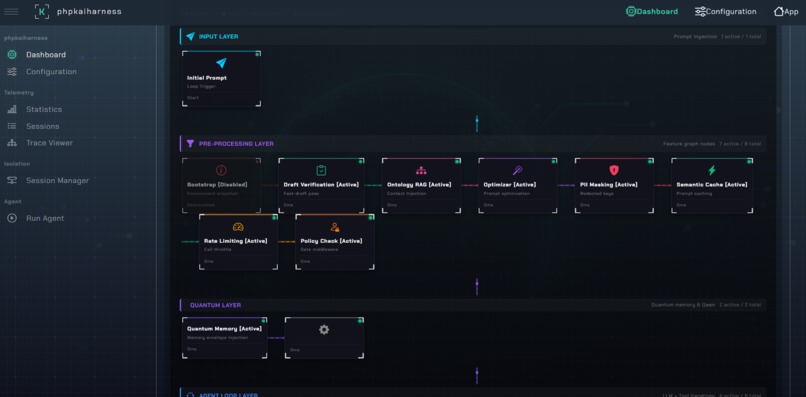This screenshot has height=397, width=806.
Task: Select the Initial Prompt node title
Action: tap(207, 78)
